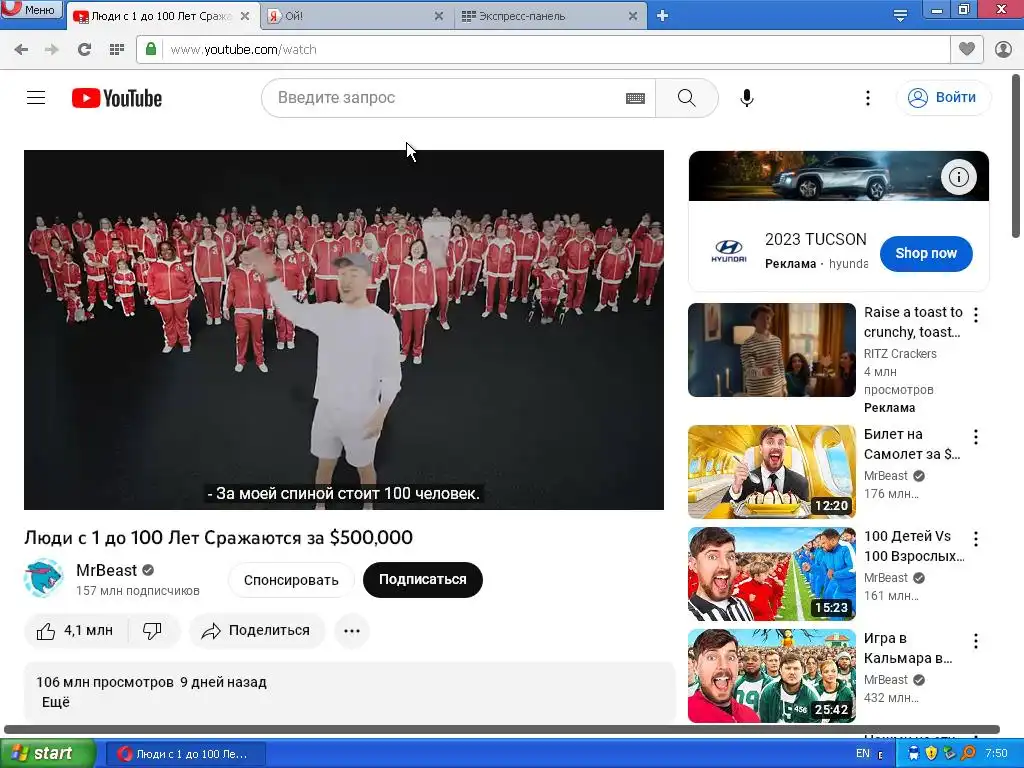Dislike the video with thumbs-down
This screenshot has width=1024, height=768.
click(153, 631)
